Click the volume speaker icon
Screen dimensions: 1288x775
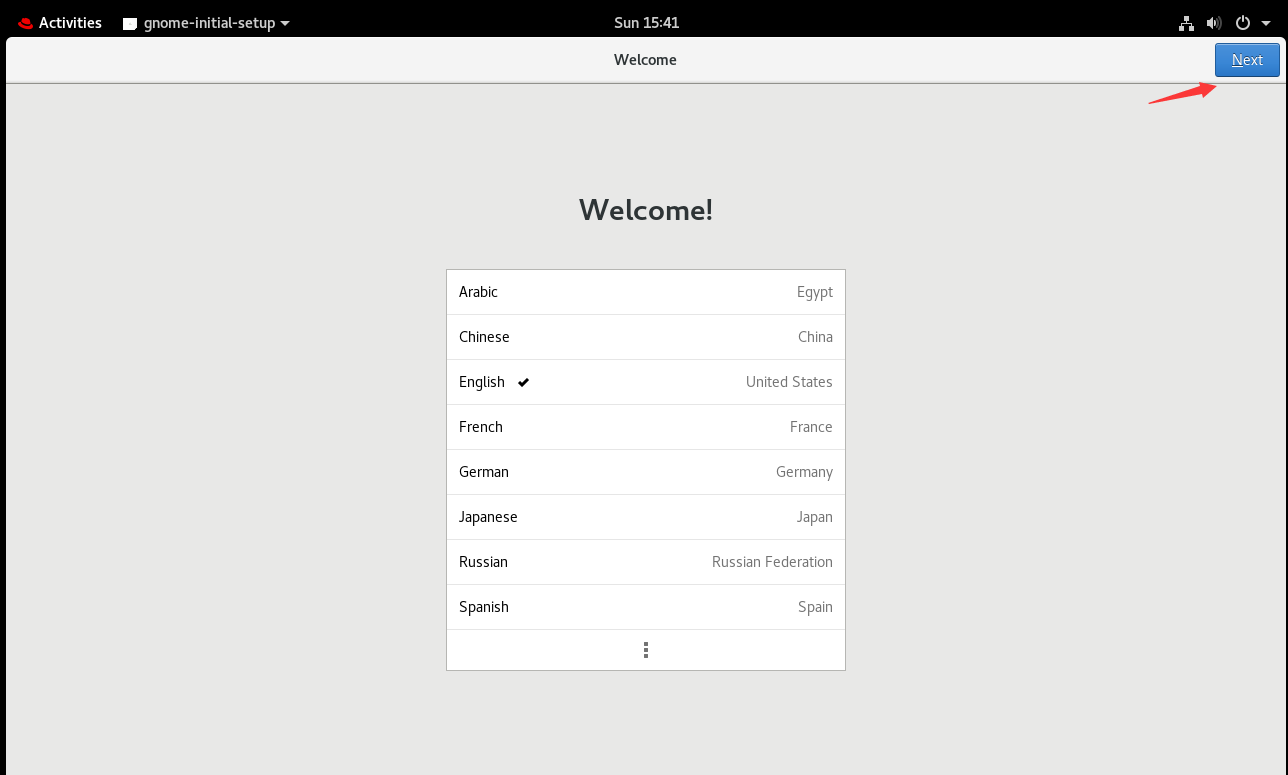(x=1214, y=22)
